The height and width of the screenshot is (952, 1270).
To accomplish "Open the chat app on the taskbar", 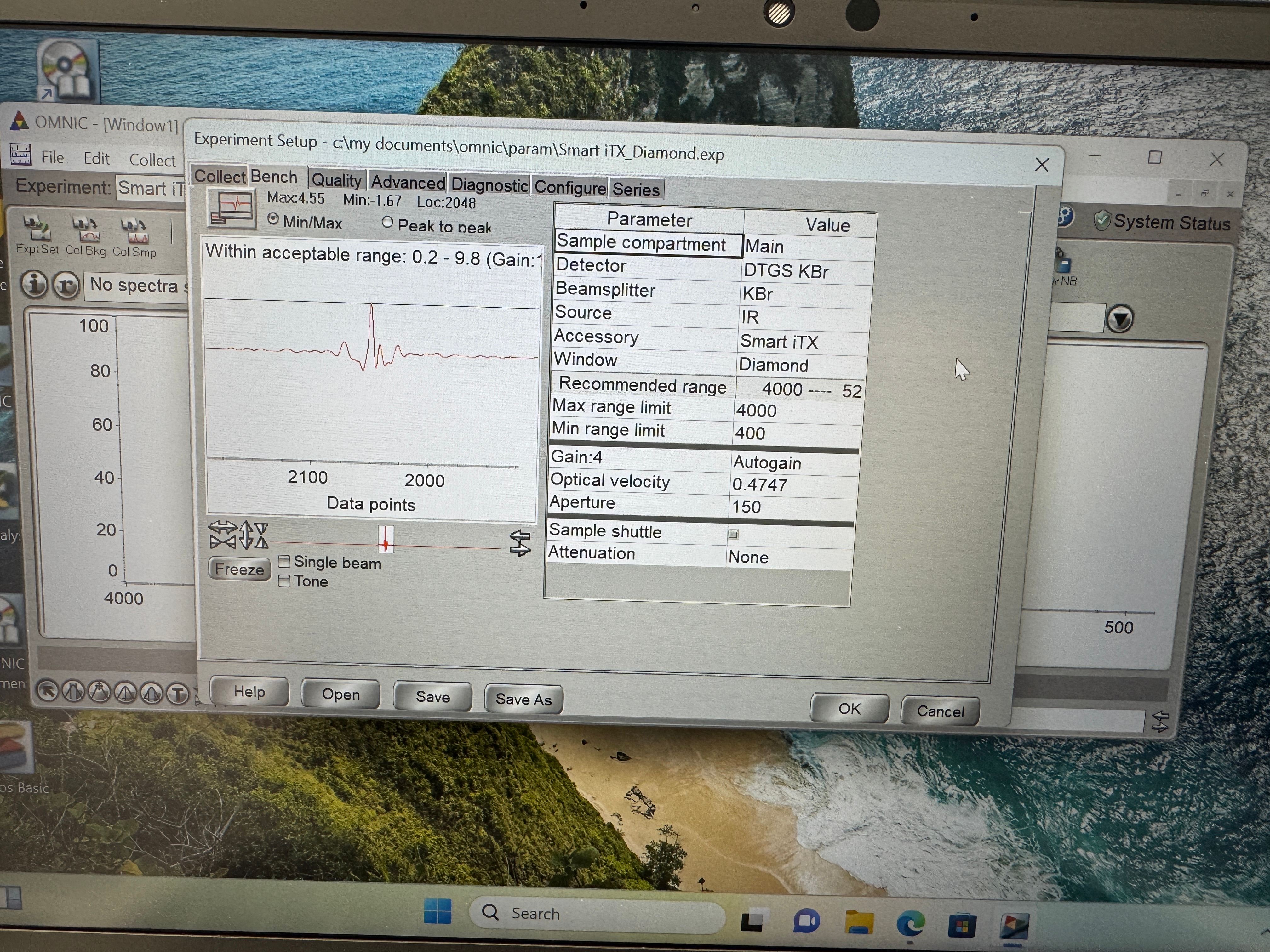I will pos(807,921).
